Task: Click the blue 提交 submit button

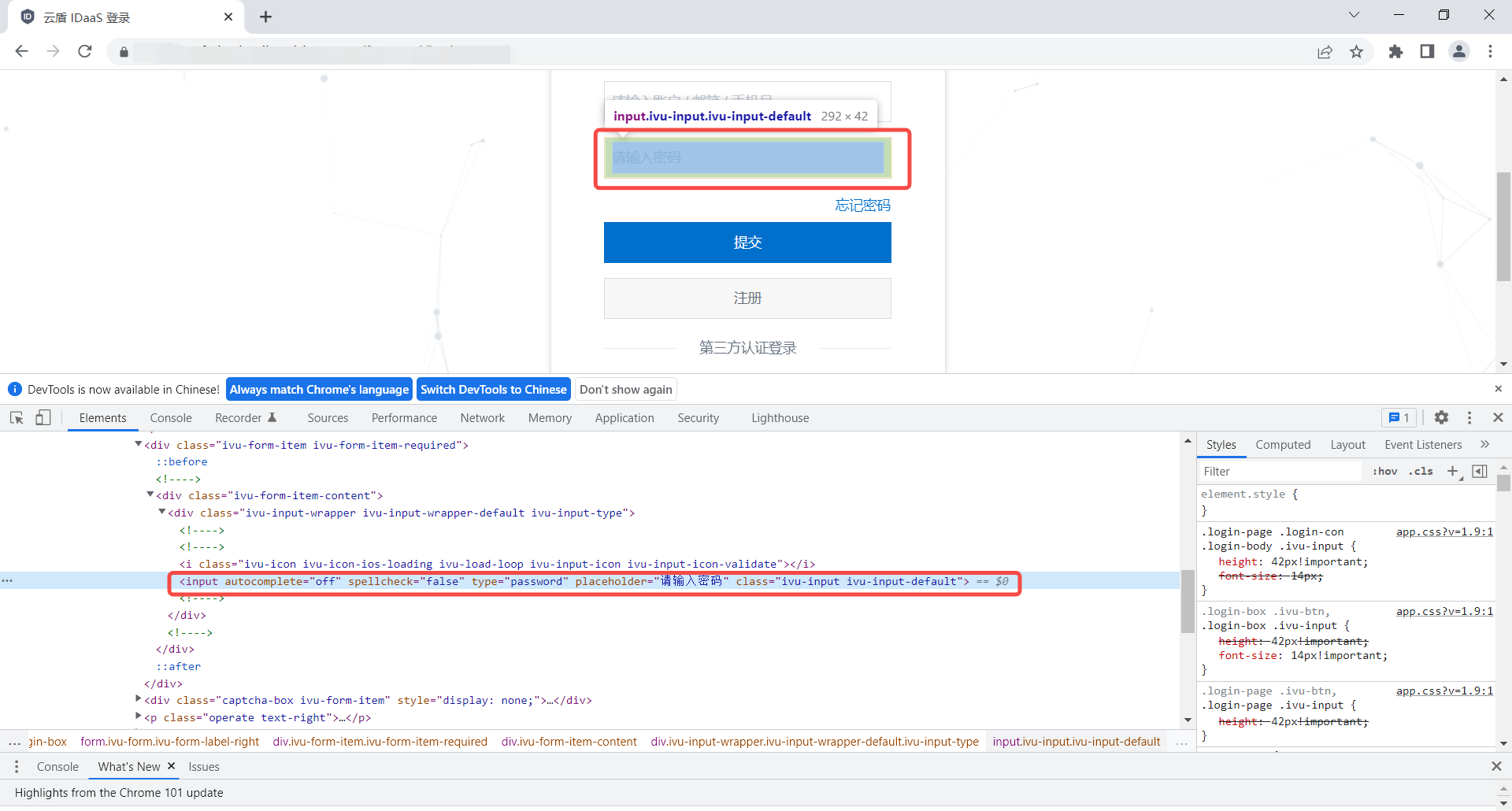Action: (x=747, y=243)
